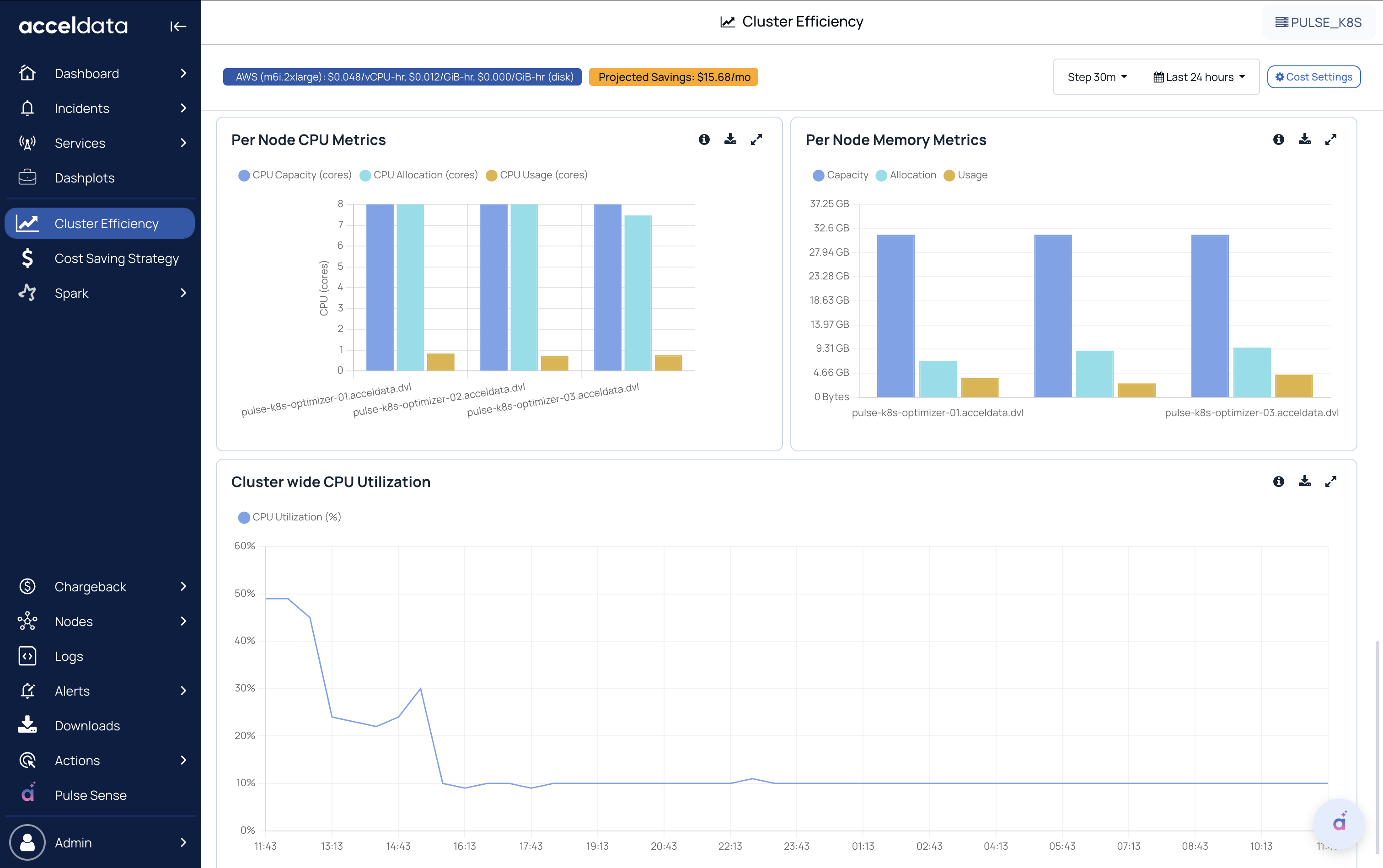Toggle the CPU Capacity (cores) legend series

pyautogui.click(x=295, y=175)
